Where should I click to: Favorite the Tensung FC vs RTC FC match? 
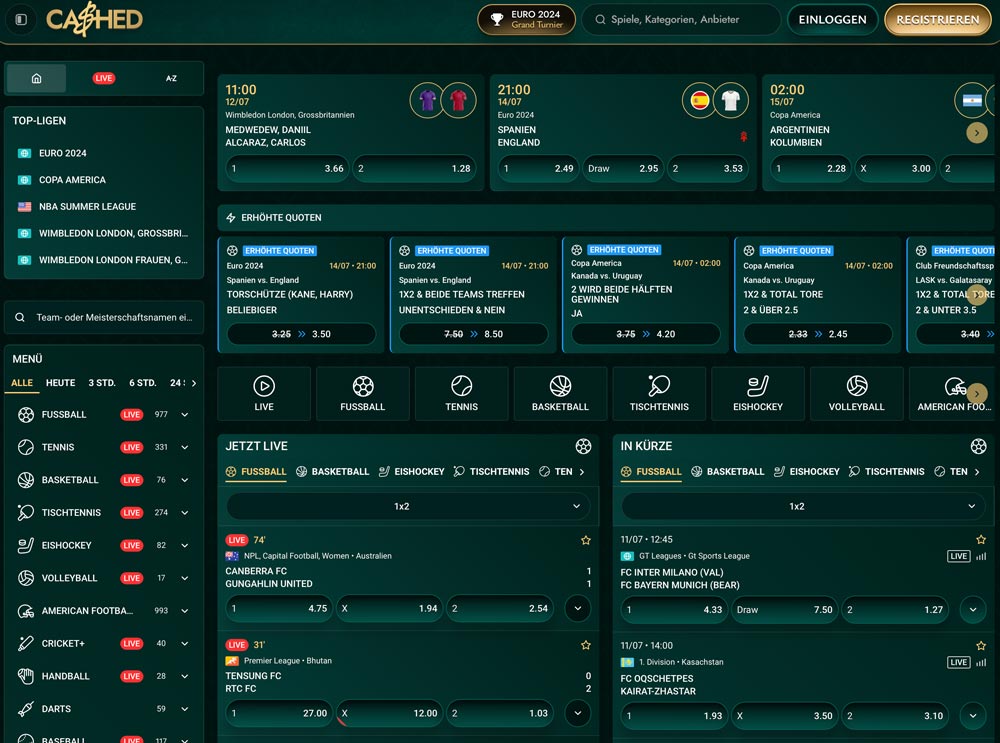click(x=585, y=645)
